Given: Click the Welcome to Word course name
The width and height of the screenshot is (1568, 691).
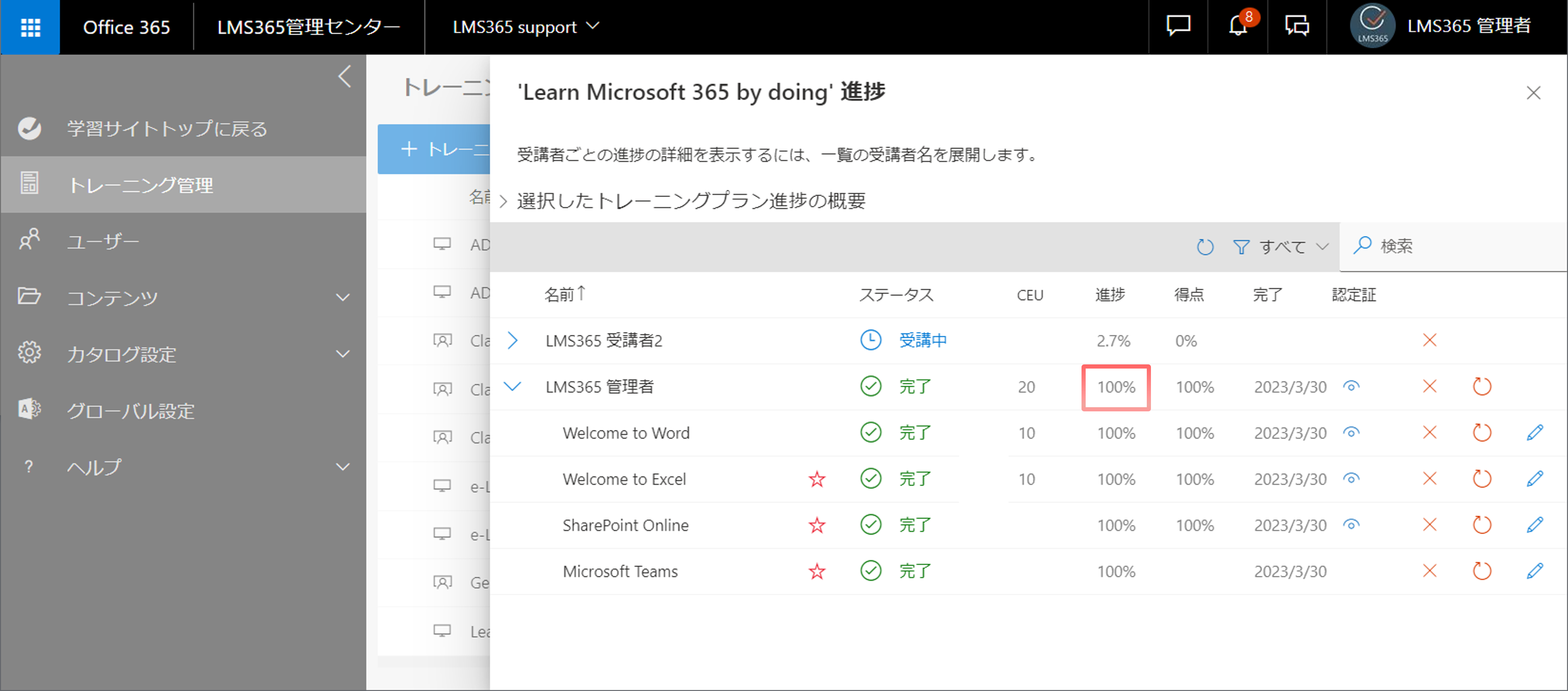Looking at the screenshot, I should tap(626, 433).
